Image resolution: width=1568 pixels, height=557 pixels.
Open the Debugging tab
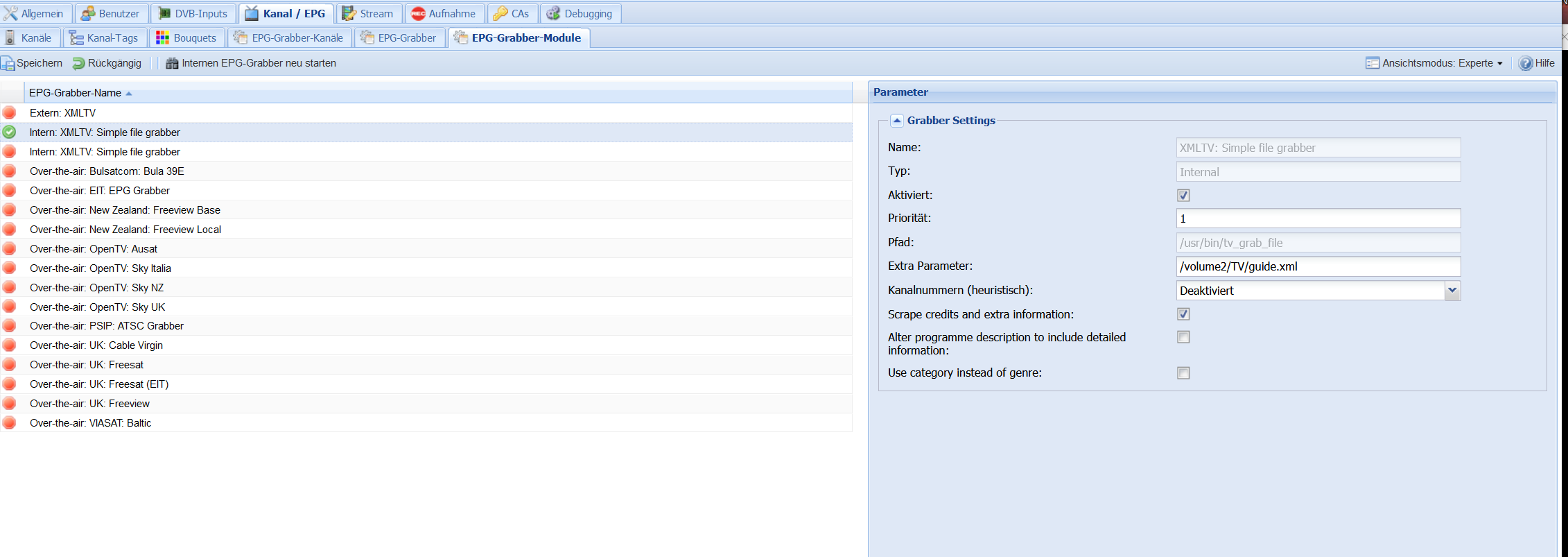click(580, 13)
